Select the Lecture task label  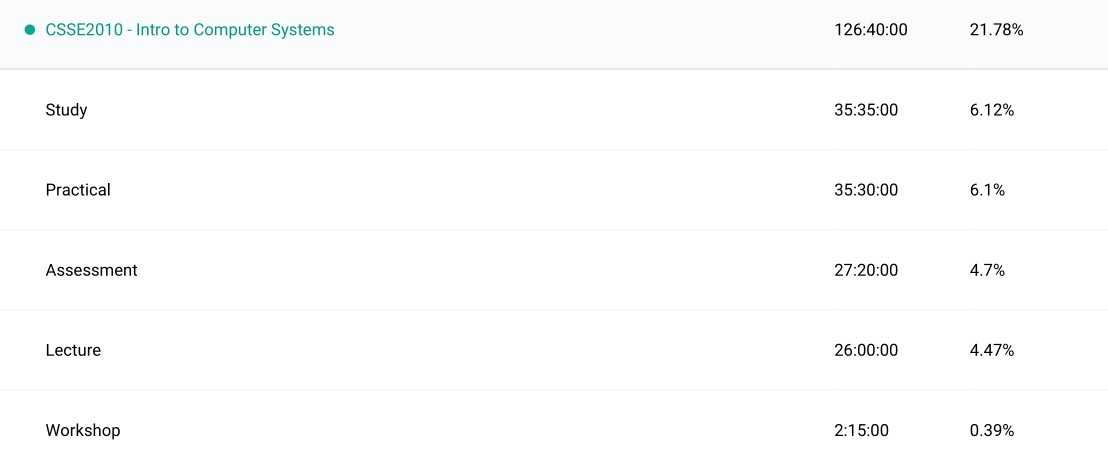pyautogui.click(x=73, y=350)
